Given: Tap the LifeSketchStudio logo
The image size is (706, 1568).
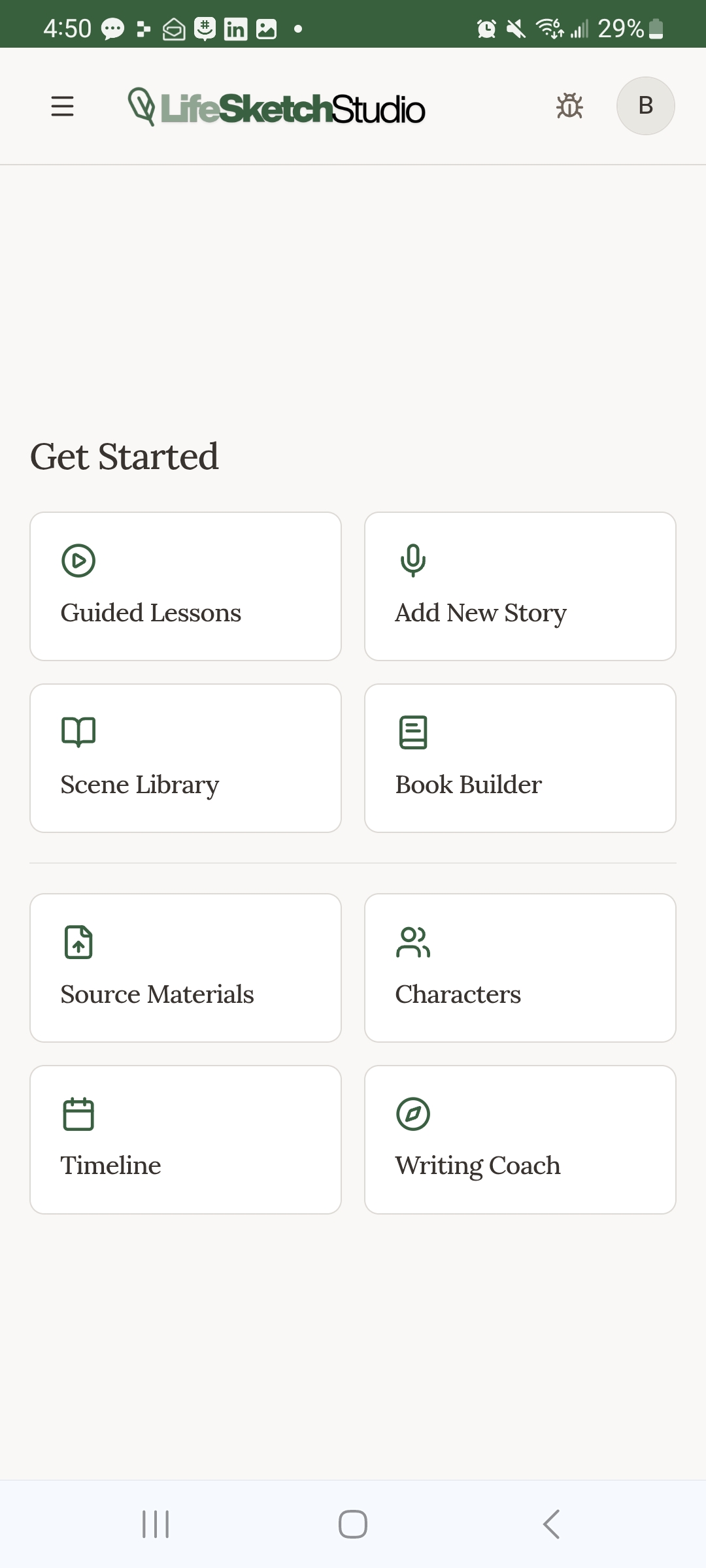Looking at the screenshot, I should pyautogui.click(x=277, y=108).
